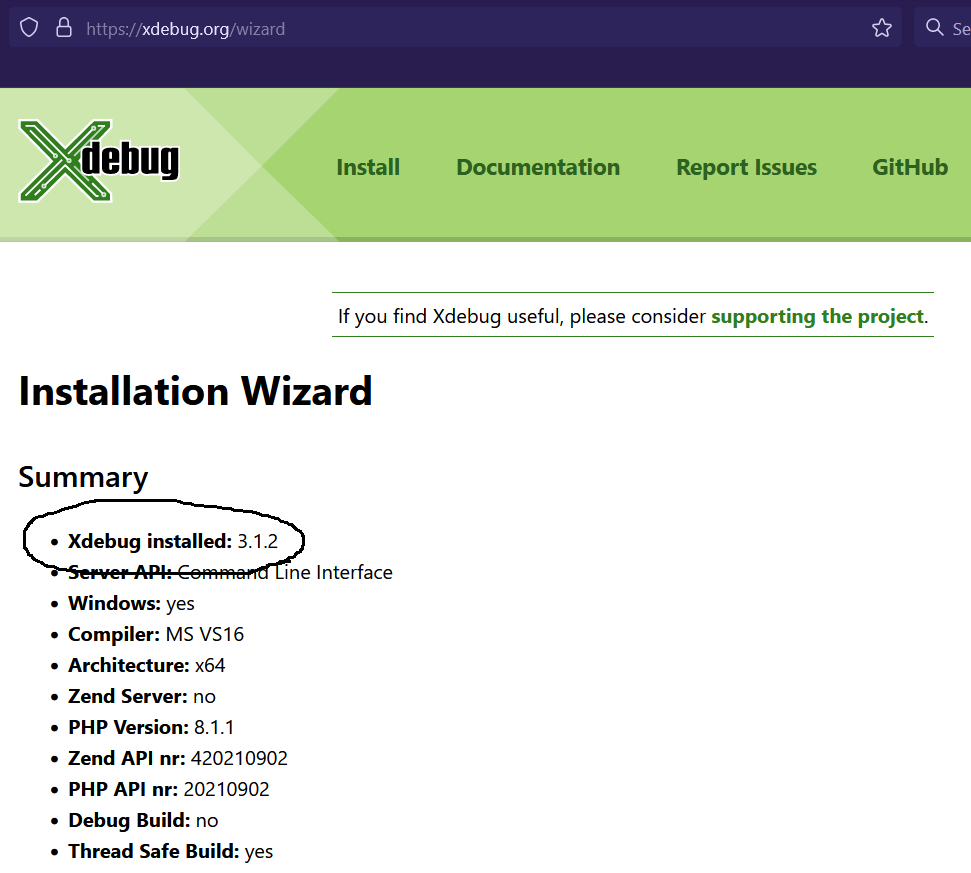Click 'Debug Build: no' entry

(143, 820)
